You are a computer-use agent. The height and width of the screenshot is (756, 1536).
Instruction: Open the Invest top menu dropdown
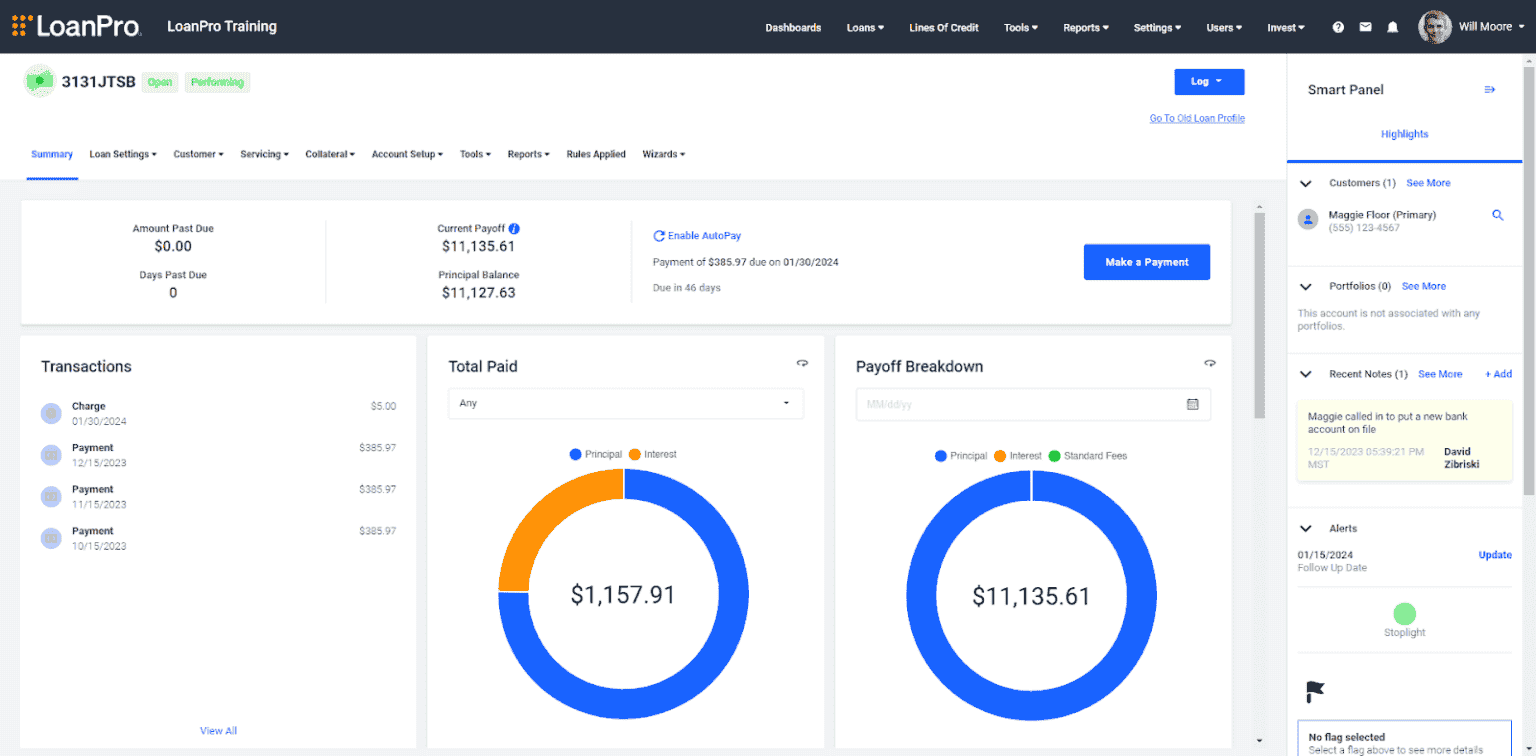click(x=1286, y=28)
